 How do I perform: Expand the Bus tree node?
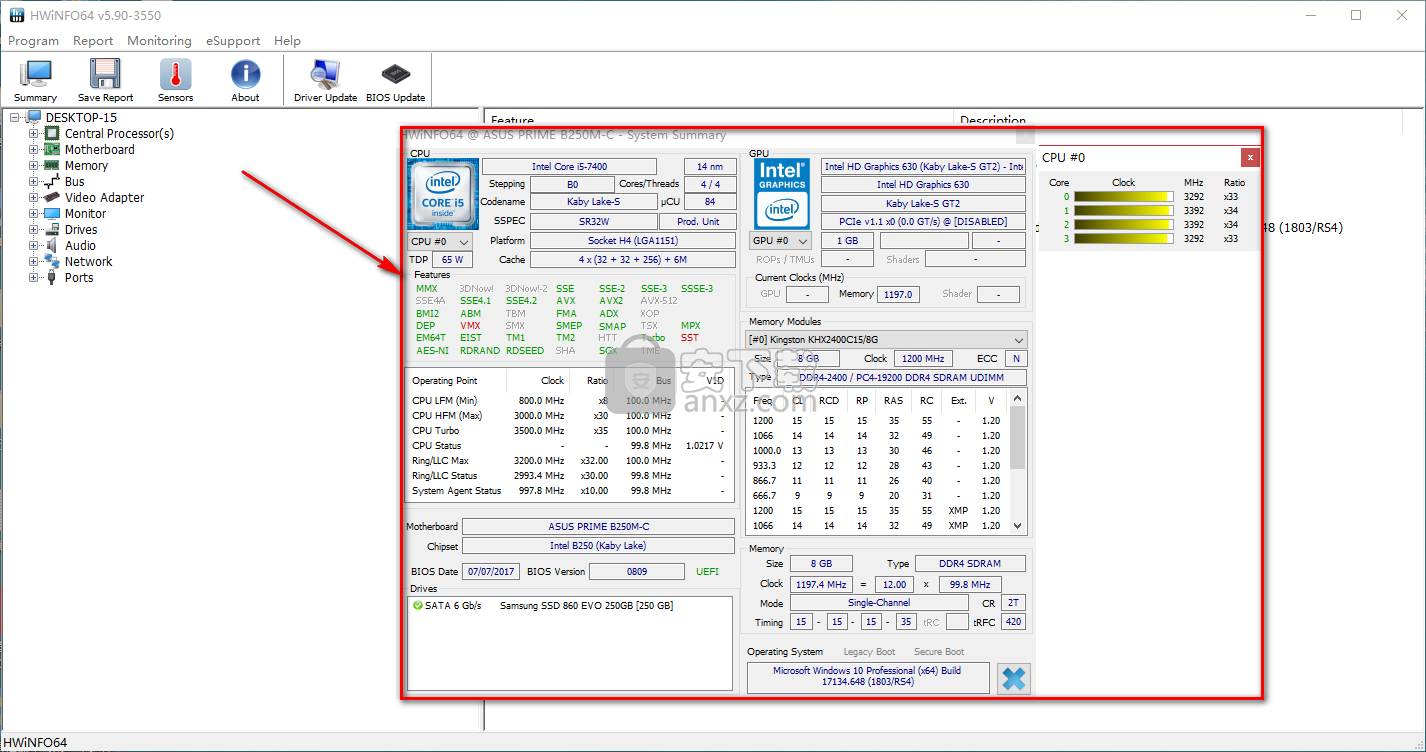coord(34,181)
